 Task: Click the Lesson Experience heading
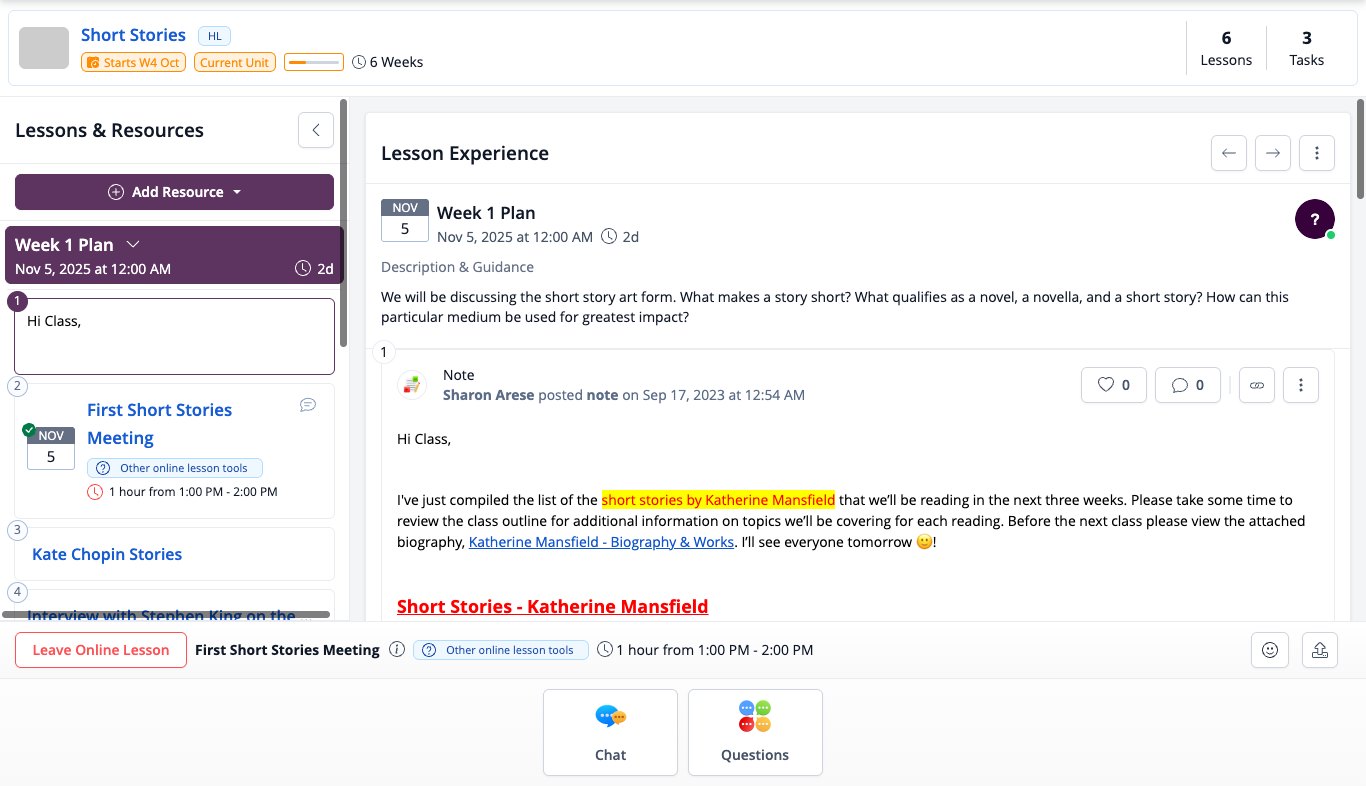click(x=465, y=153)
